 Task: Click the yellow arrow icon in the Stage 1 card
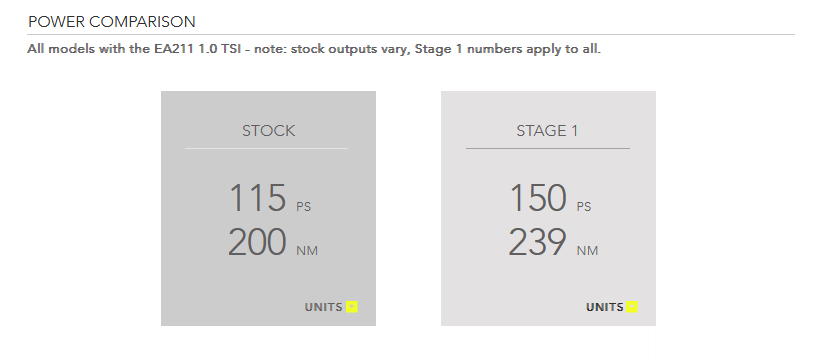(633, 307)
